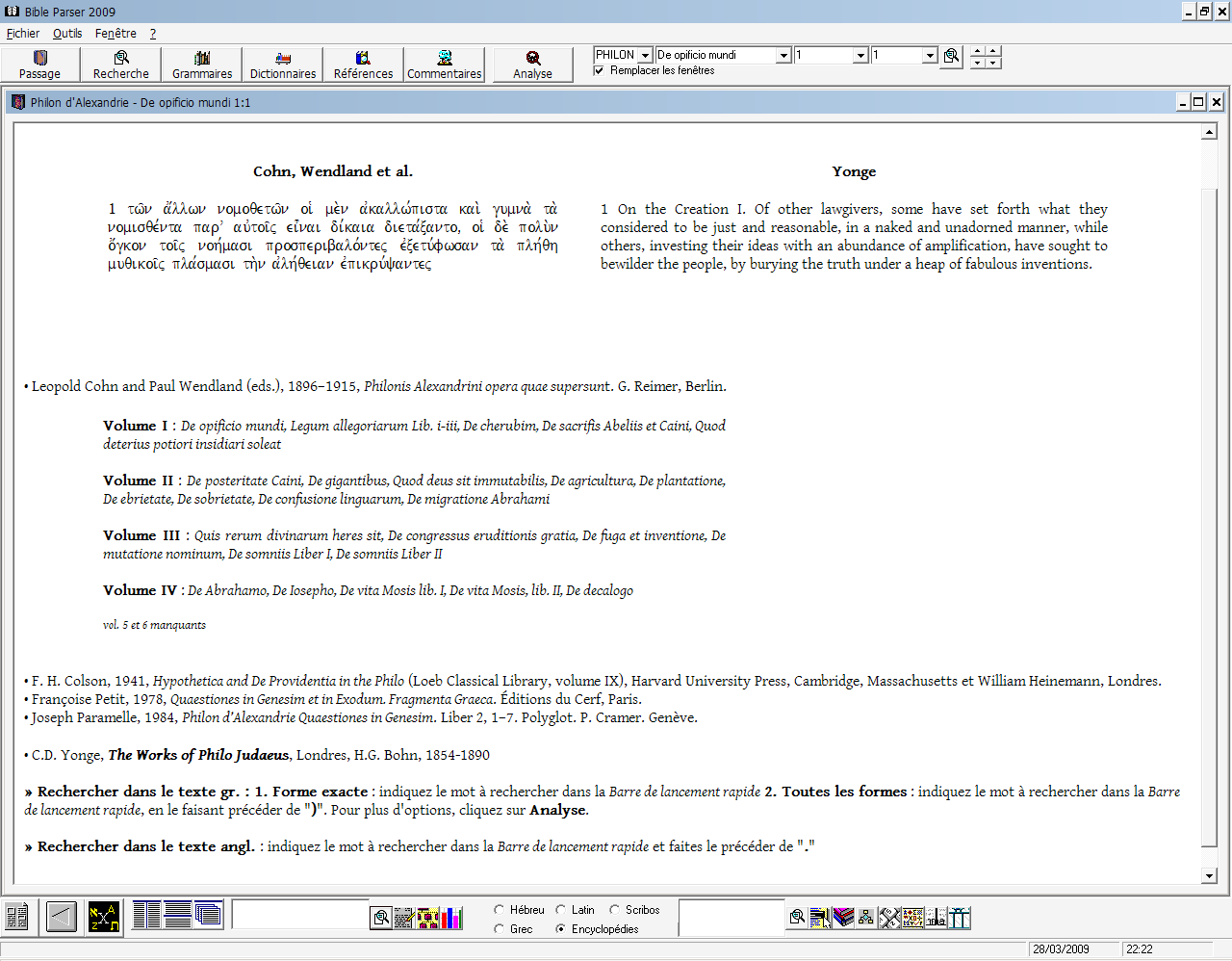Open the Fenêtre menu
1232x961 pixels.
(x=115, y=33)
